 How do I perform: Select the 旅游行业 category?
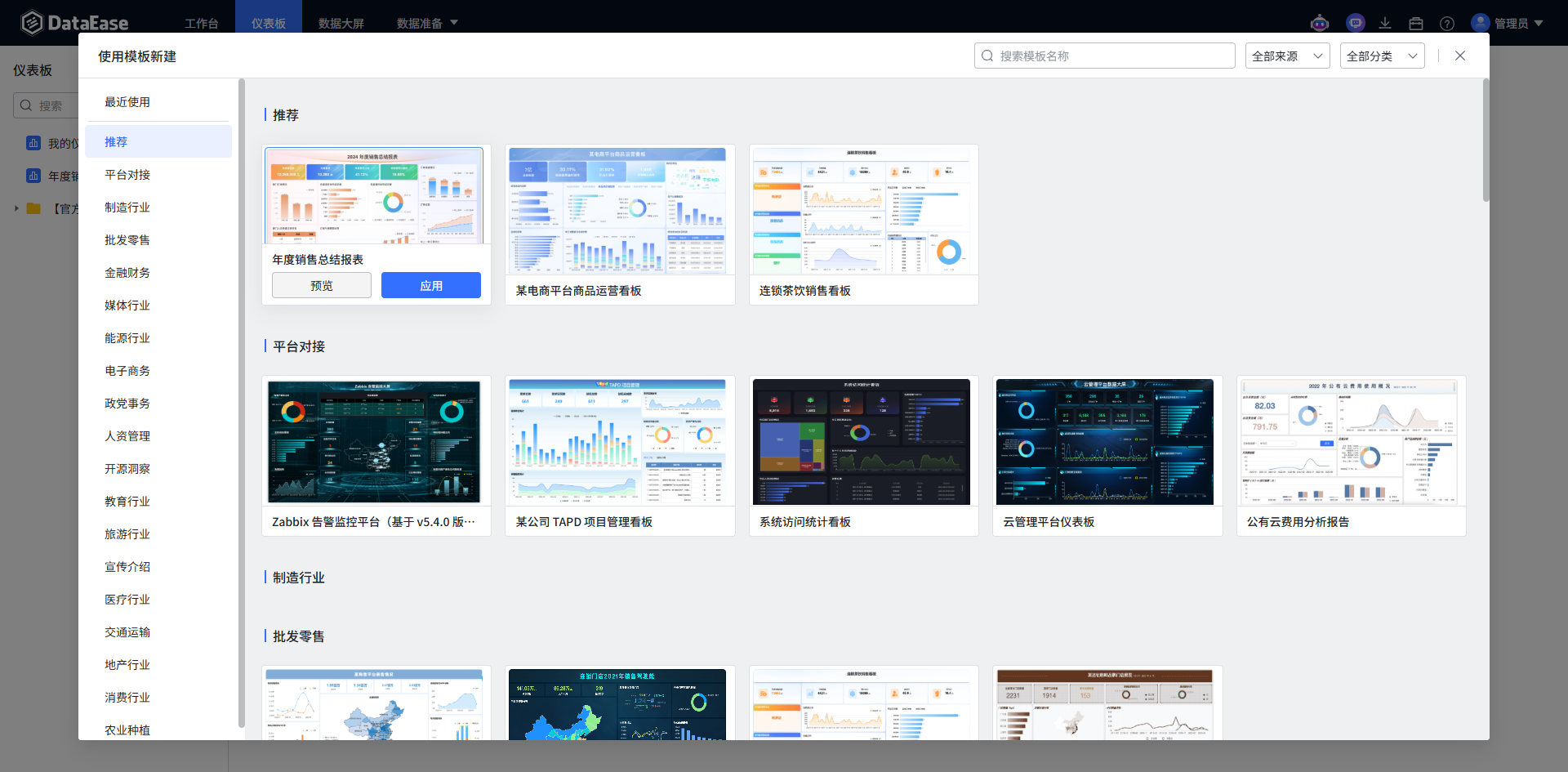point(158,533)
